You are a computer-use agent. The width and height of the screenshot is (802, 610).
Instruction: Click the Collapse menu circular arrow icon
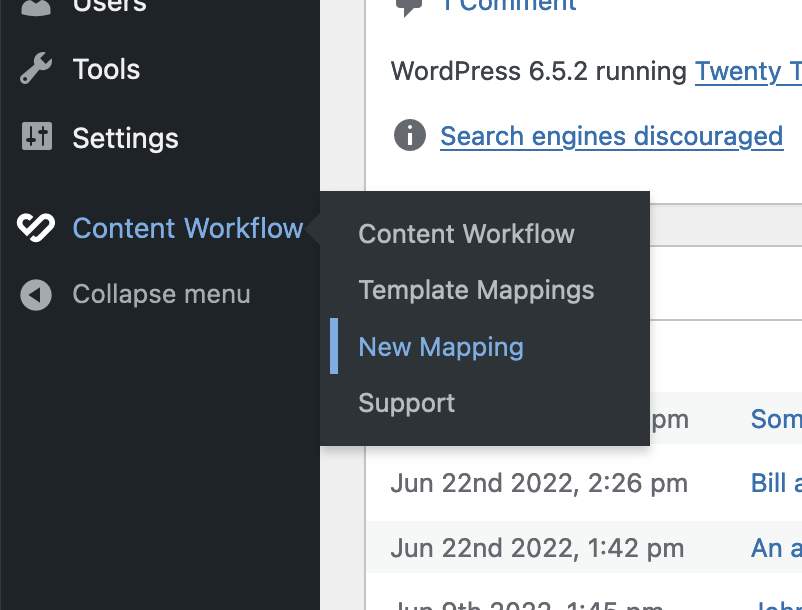[x=36, y=294]
